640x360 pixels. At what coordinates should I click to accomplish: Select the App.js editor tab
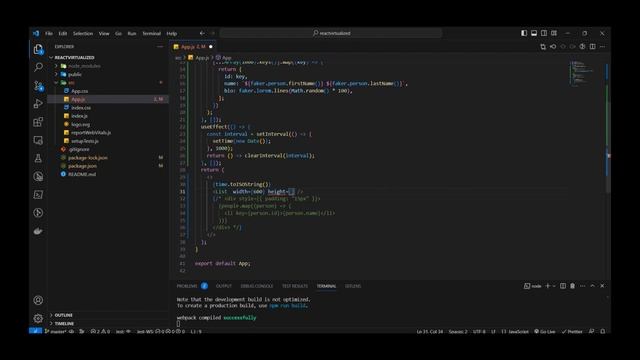[x=193, y=47]
